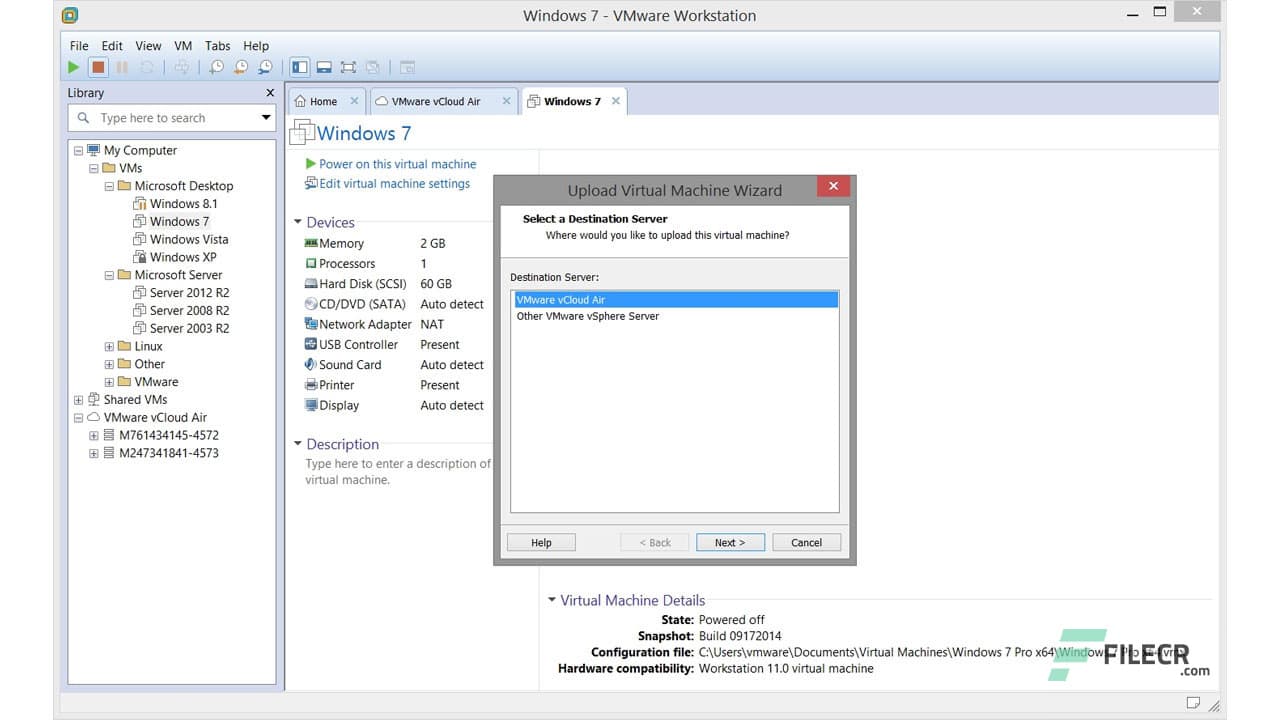Enter full screen mode via the toolbar icon
The height and width of the screenshot is (720, 1280).
pyautogui.click(x=348, y=67)
